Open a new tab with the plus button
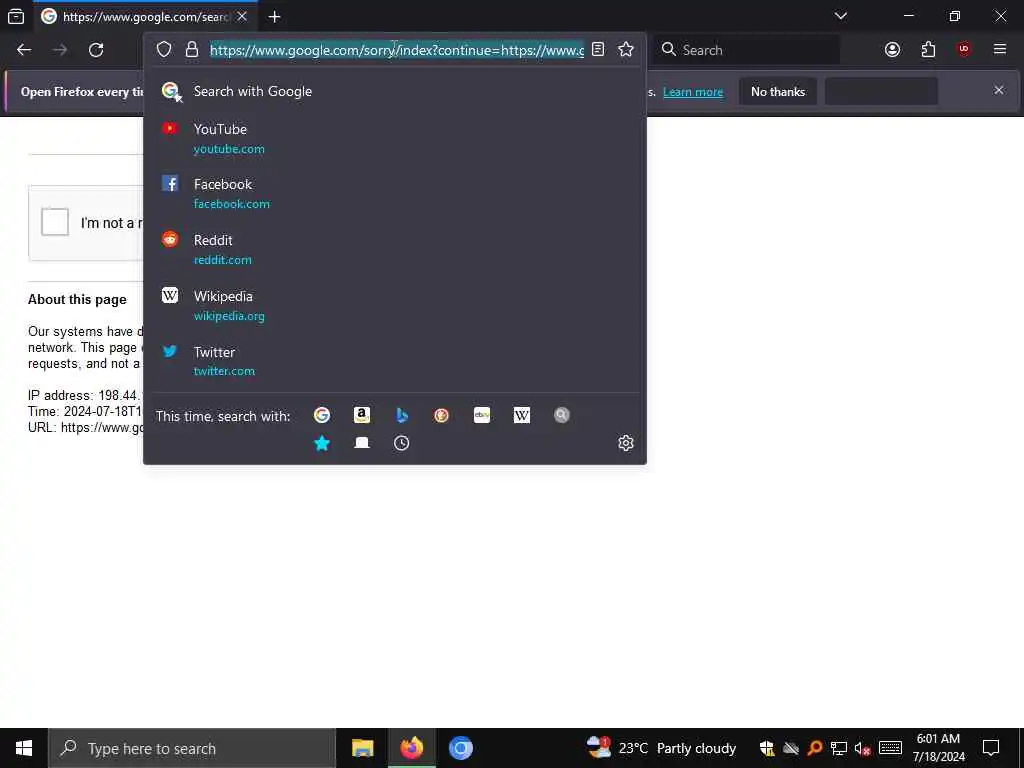The width and height of the screenshot is (1024, 768). click(x=274, y=16)
